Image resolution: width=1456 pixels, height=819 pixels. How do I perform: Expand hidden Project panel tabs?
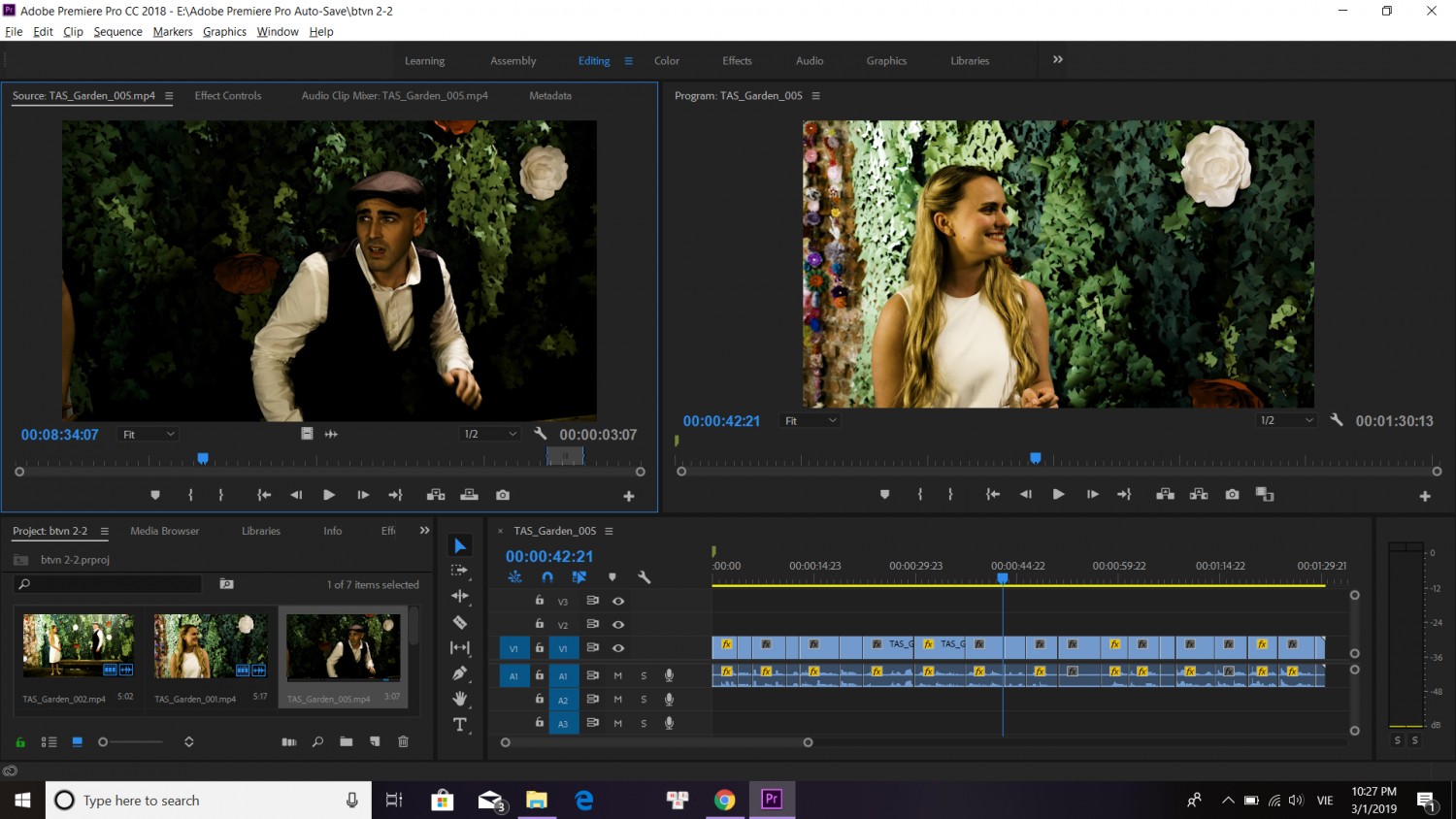pos(424,531)
